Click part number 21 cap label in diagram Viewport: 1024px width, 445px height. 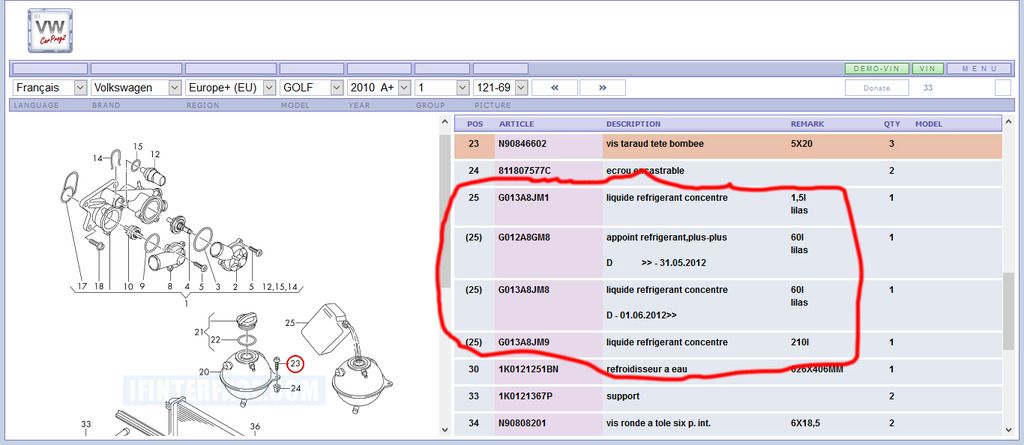click(x=200, y=332)
